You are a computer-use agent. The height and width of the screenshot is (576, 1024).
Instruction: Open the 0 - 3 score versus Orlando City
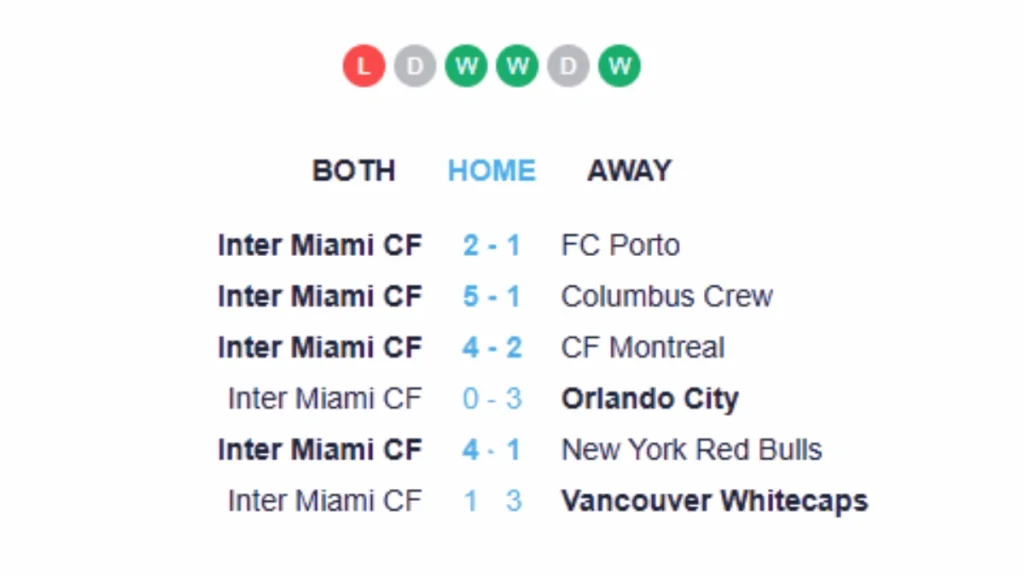pyautogui.click(x=492, y=398)
